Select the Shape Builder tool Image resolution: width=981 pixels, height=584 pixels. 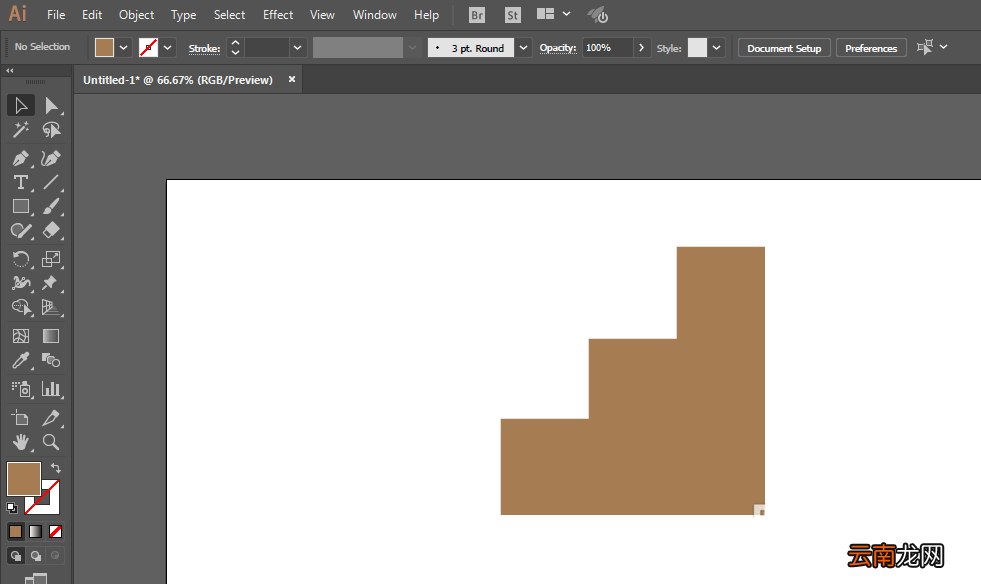21,307
